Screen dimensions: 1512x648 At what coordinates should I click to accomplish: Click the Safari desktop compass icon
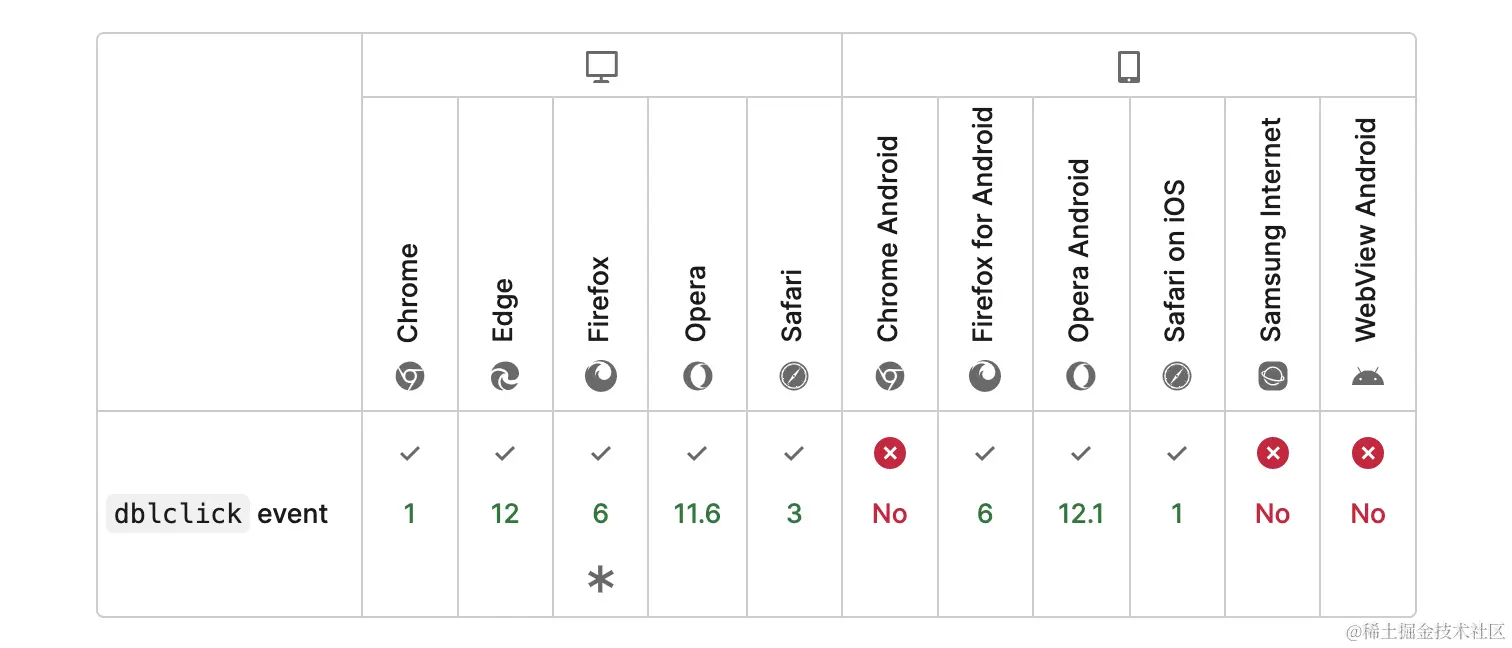(x=794, y=377)
